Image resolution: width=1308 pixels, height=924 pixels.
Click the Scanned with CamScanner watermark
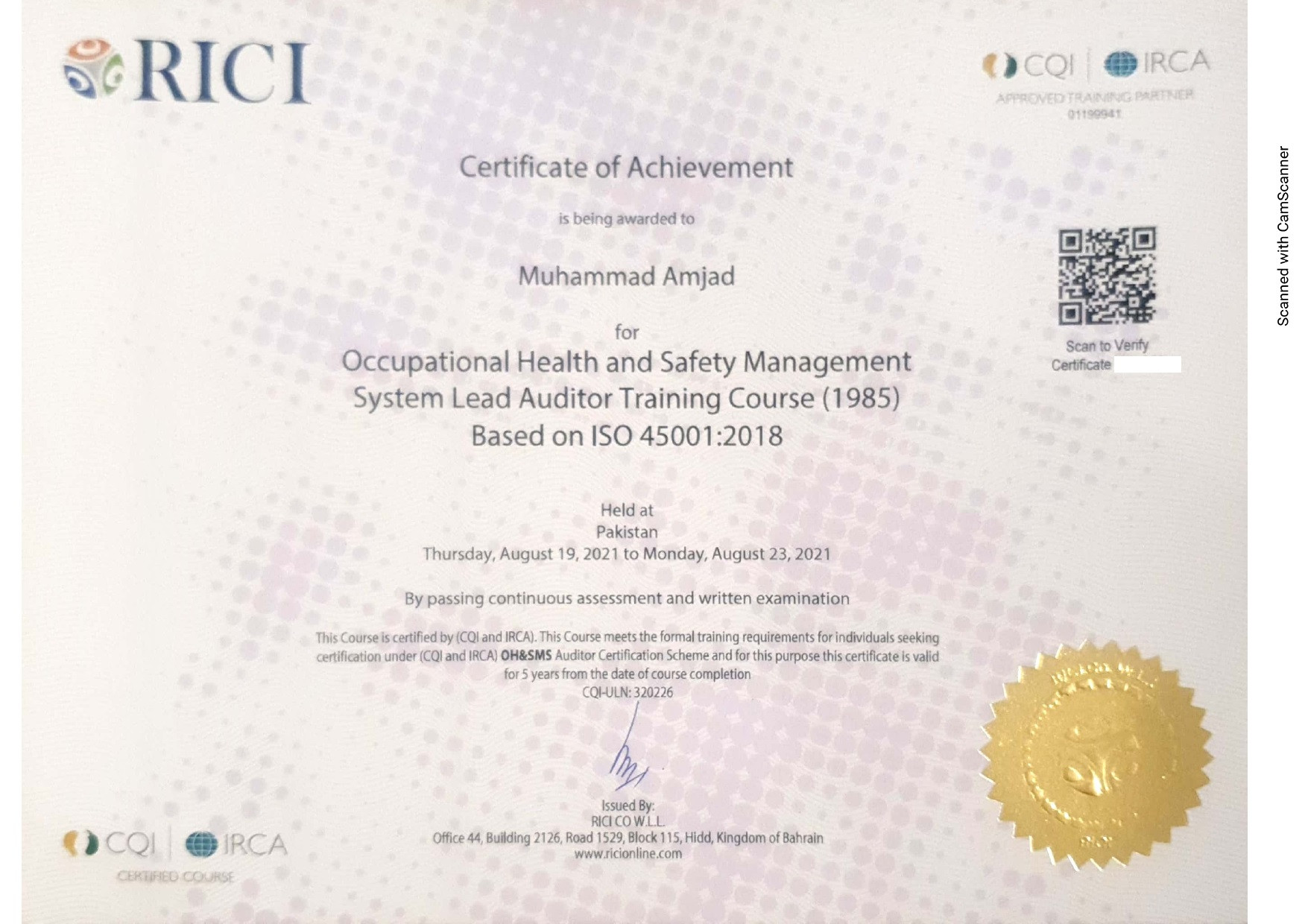[x=1283, y=235]
